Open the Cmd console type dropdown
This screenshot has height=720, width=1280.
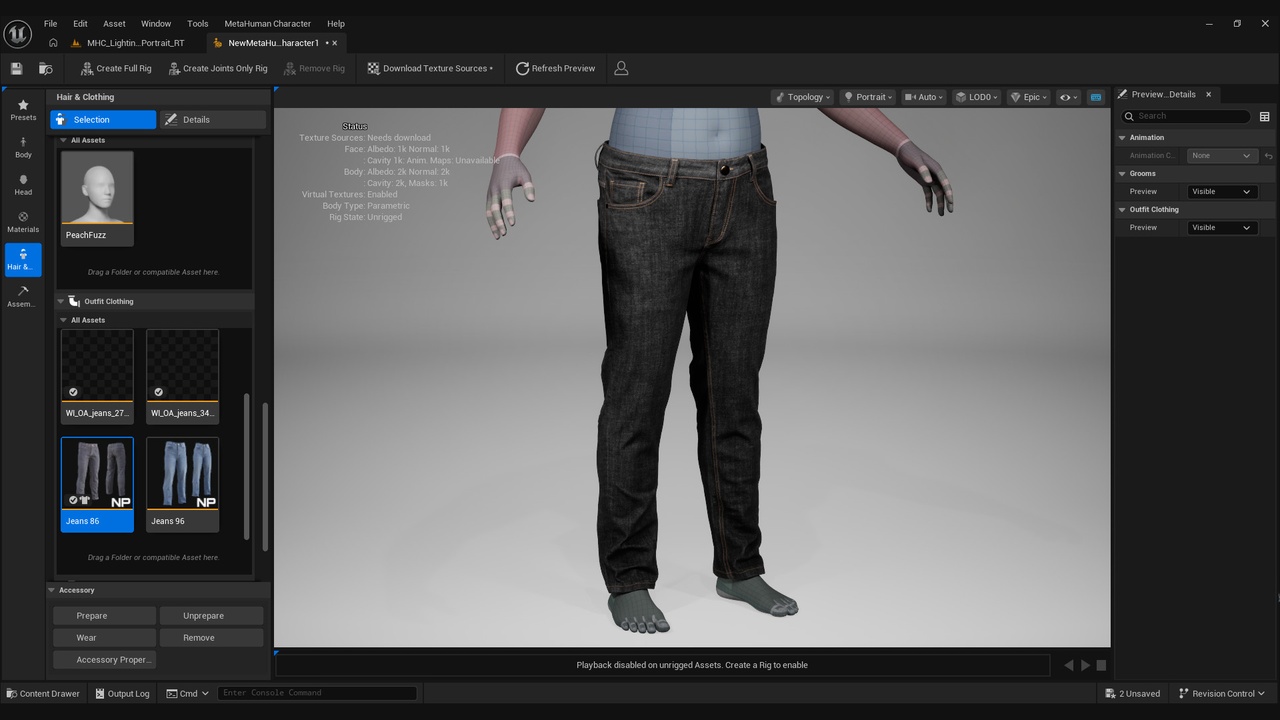pyautogui.click(x=187, y=693)
